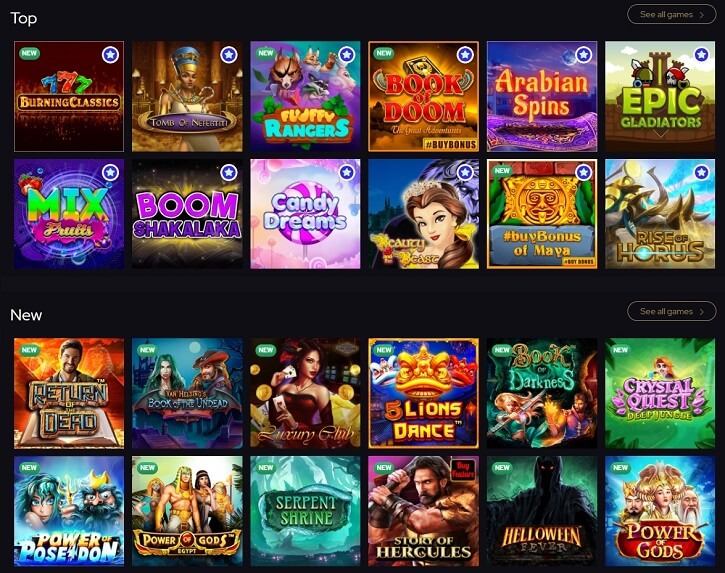725x573 pixels.
Task: Toggle favorite star on Arabian Spins
Action: tap(584, 55)
